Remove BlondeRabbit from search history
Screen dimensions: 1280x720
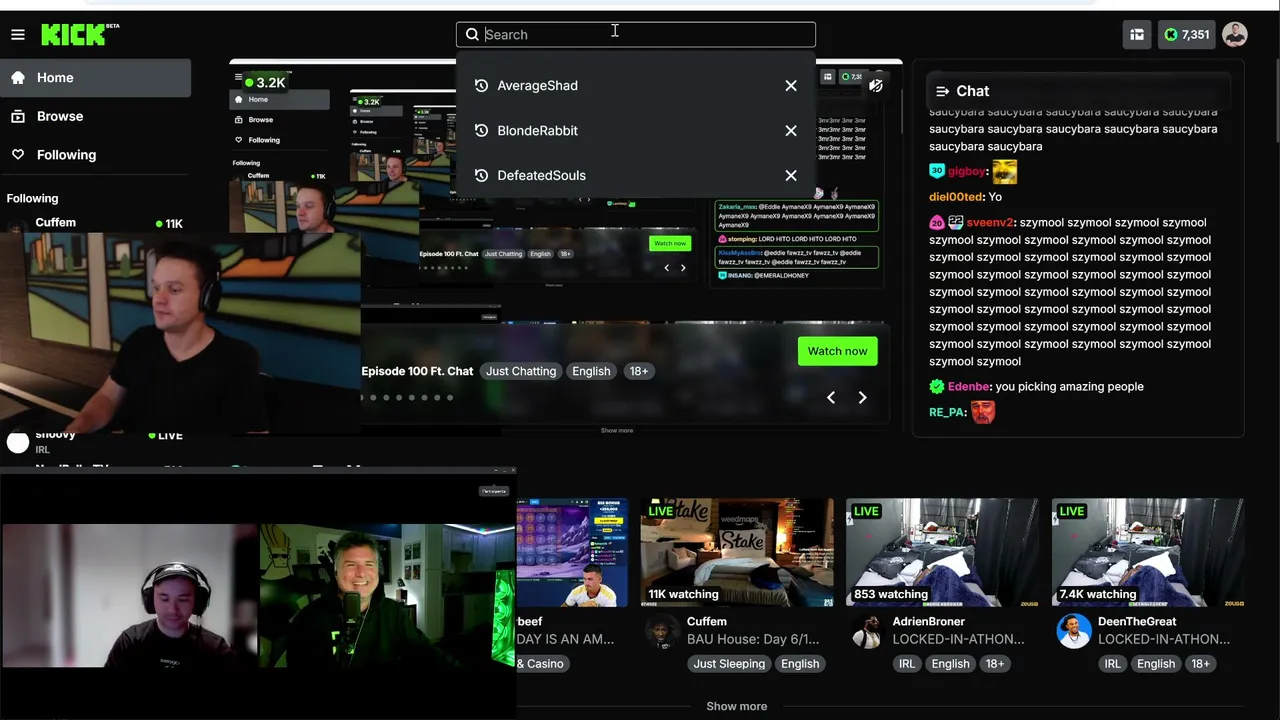point(791,131)
